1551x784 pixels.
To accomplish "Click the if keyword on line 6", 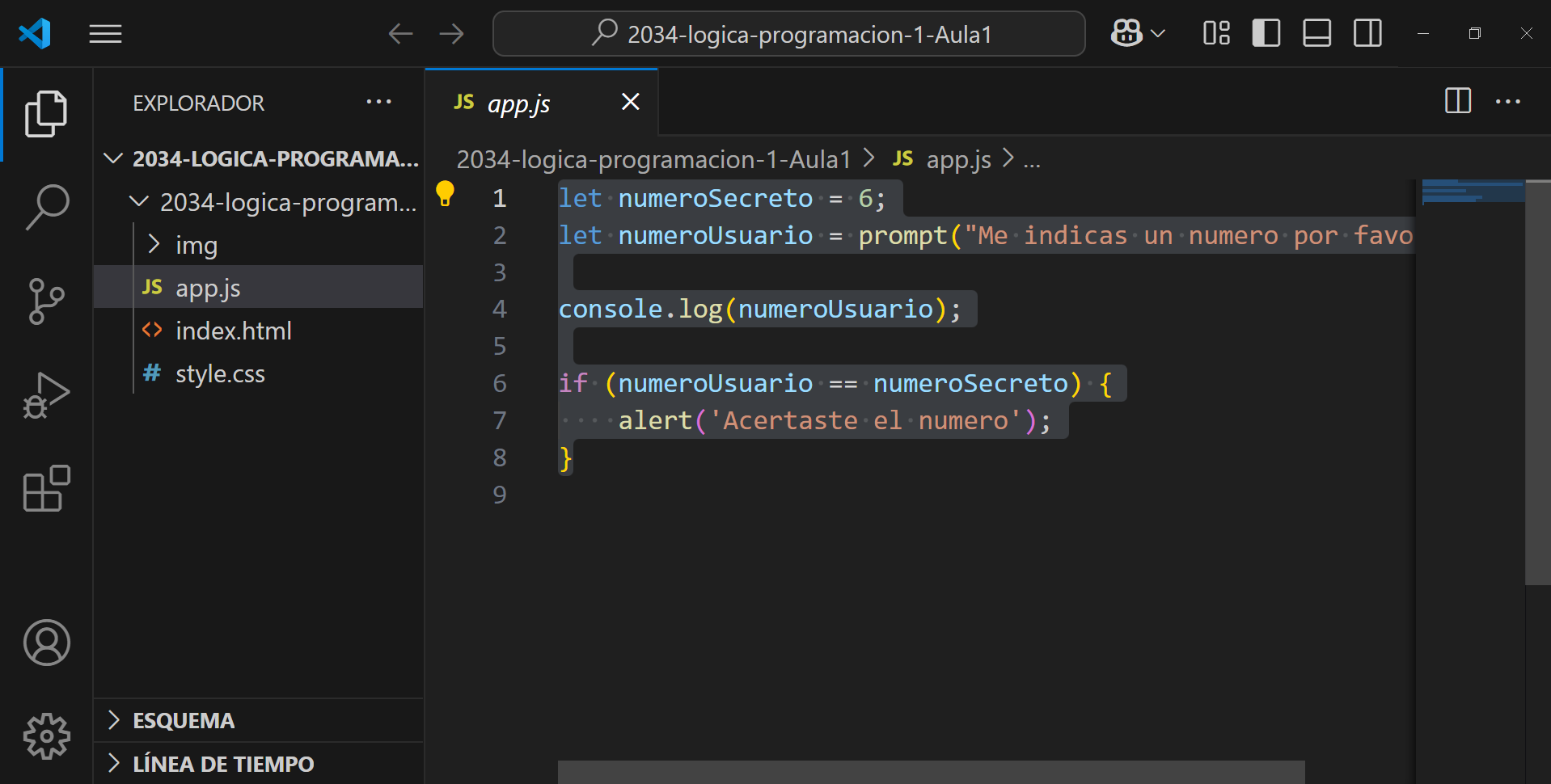I will [573, 382].
